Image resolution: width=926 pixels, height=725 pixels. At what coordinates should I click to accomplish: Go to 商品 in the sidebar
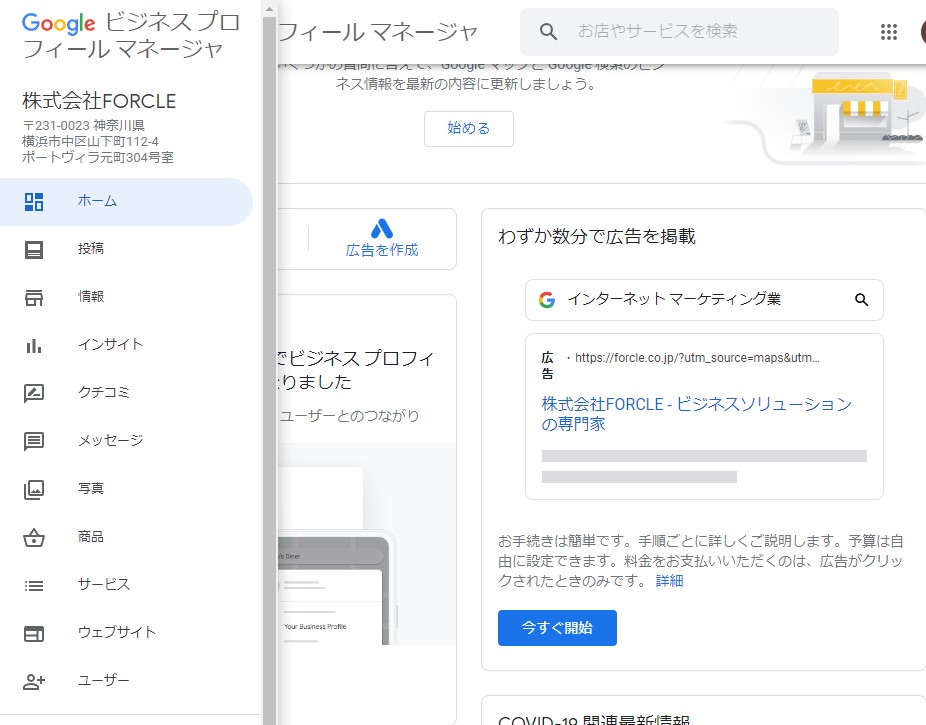click(x=126, y=537)
